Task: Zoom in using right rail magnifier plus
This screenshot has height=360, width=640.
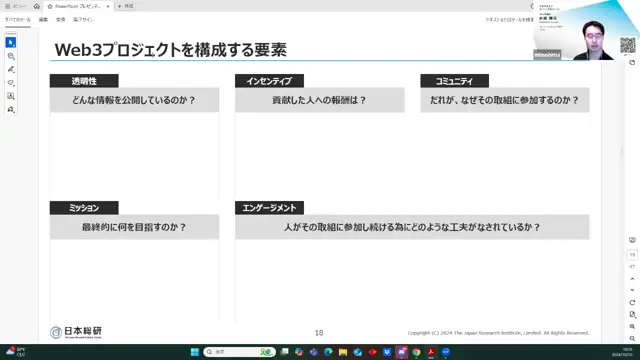Action: (x=632, y=327)
